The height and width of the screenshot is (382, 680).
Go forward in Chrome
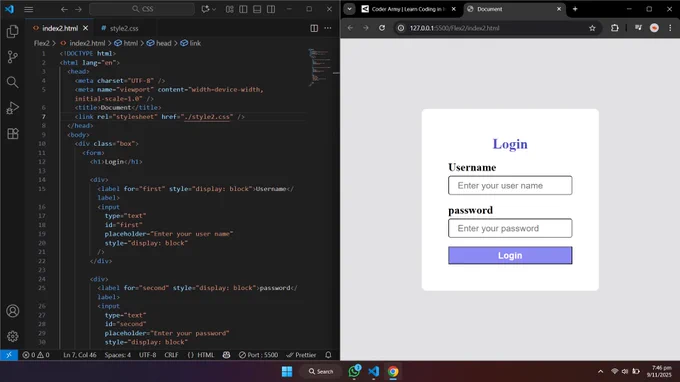pyautogui.click(x=366, y=28)
